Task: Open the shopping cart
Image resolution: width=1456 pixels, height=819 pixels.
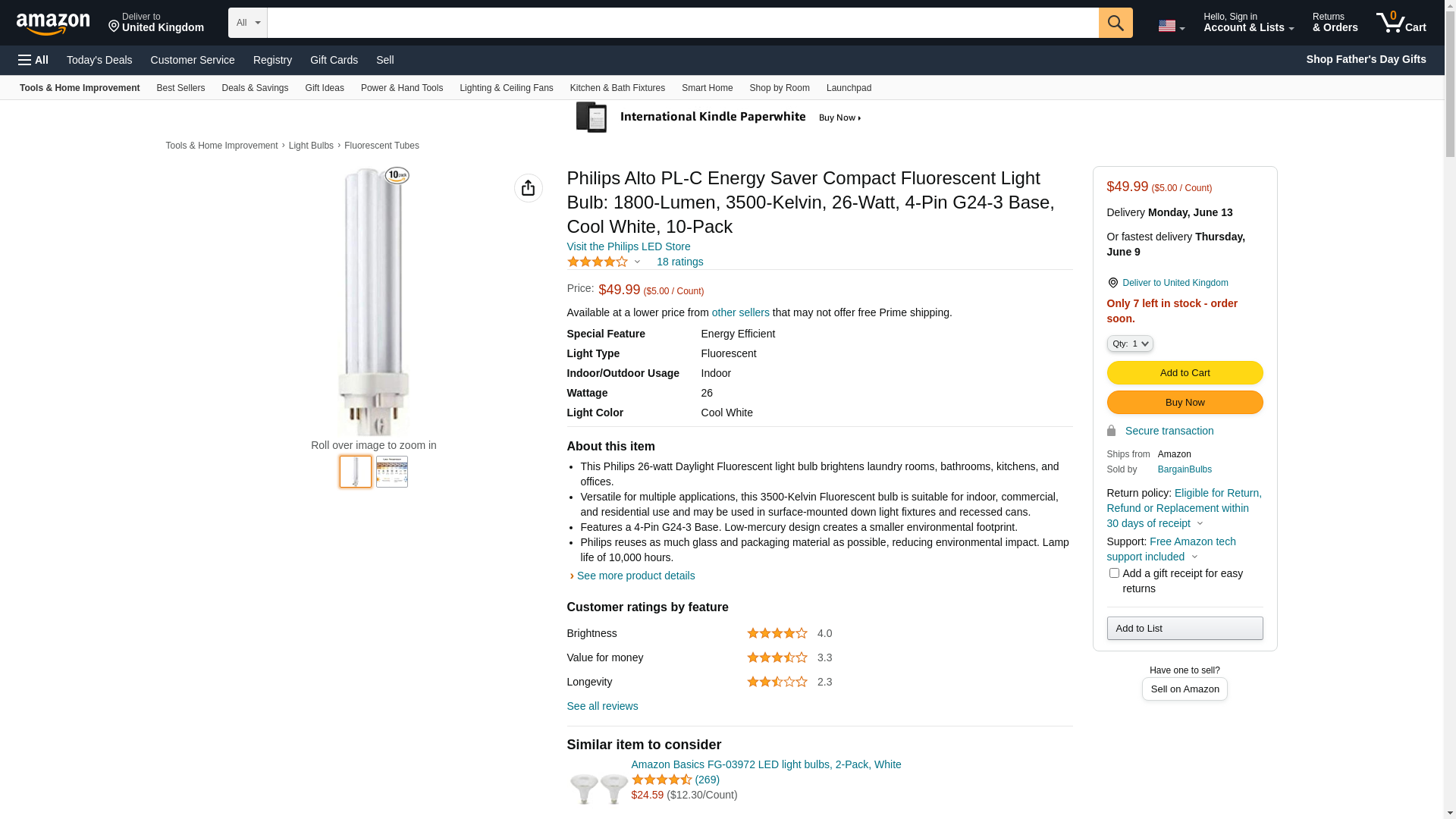Action: [1401, 23]
